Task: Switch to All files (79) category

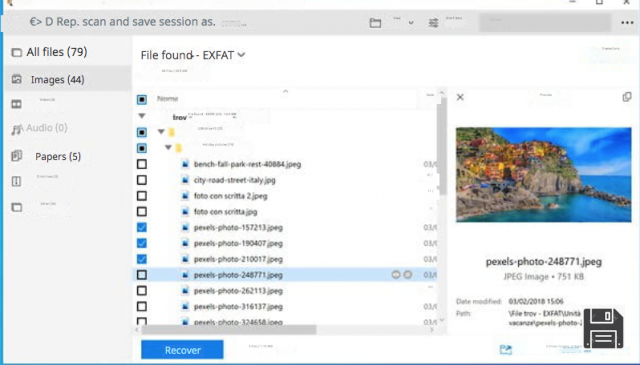Action: tap(50, 52)
